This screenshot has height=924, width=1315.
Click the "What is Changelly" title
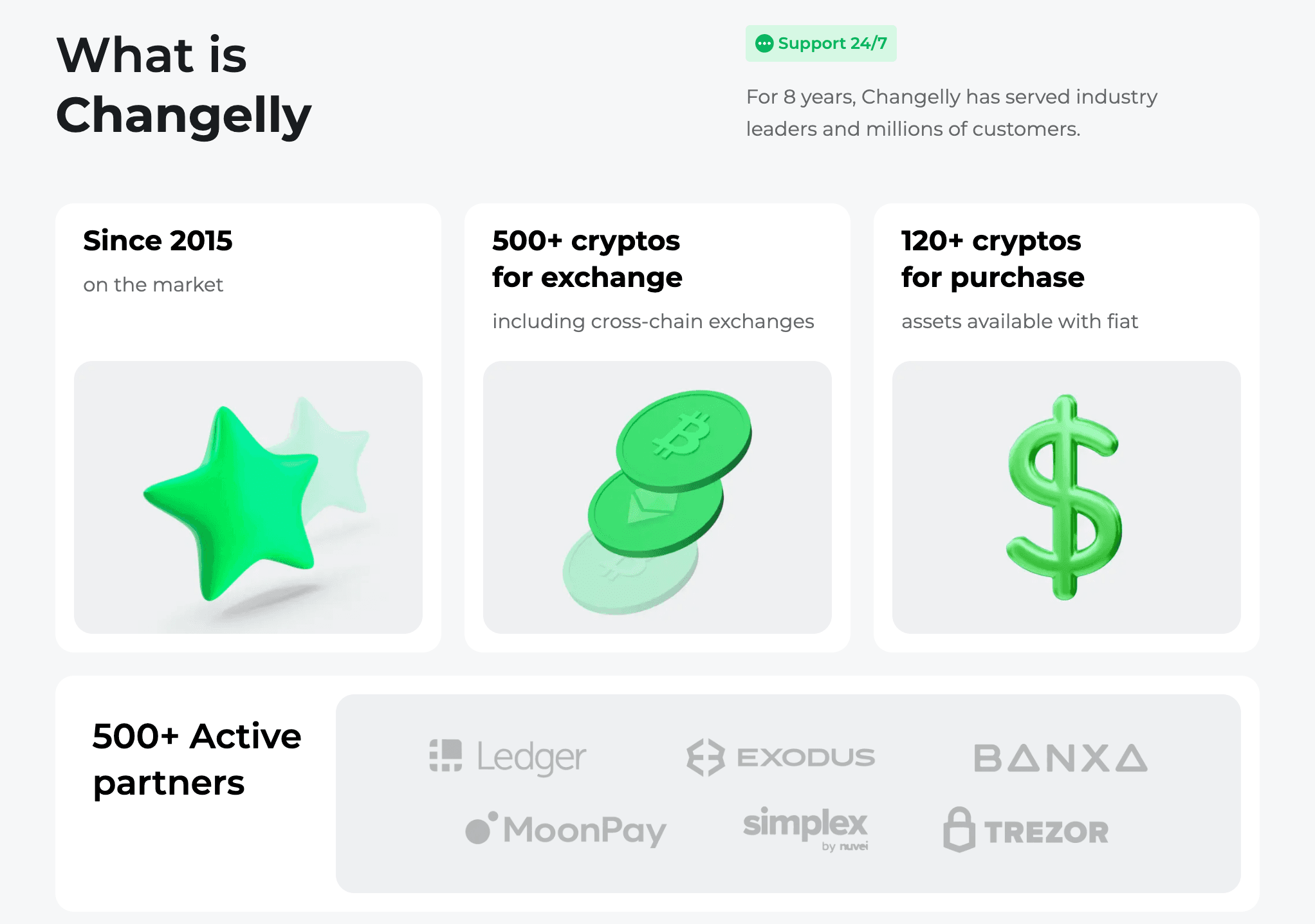tap(183, 85)
